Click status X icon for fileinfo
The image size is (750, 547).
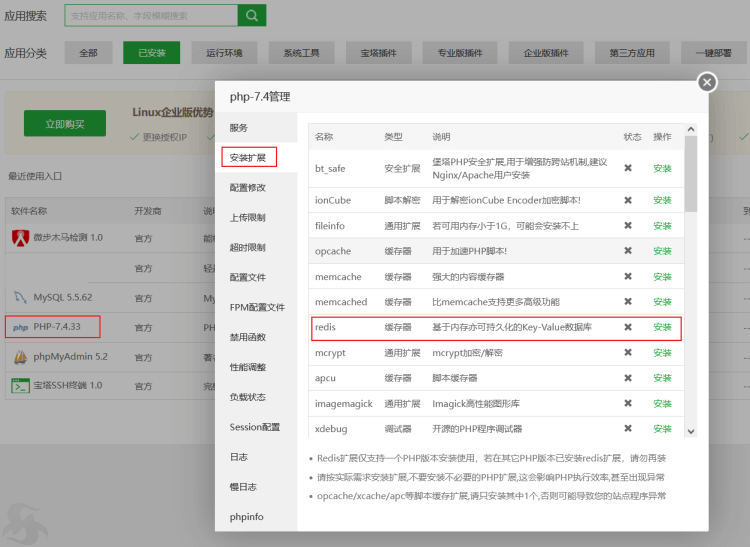click(x=628, y=225)
